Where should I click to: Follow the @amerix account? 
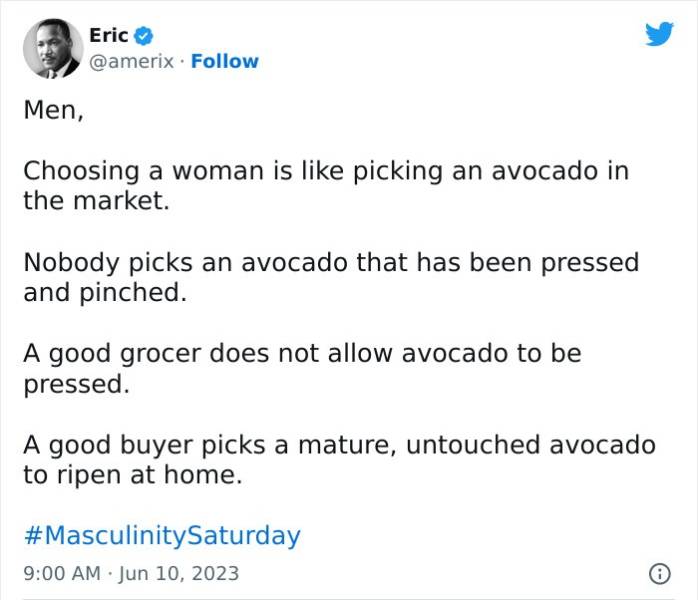[x=224, y=61]
